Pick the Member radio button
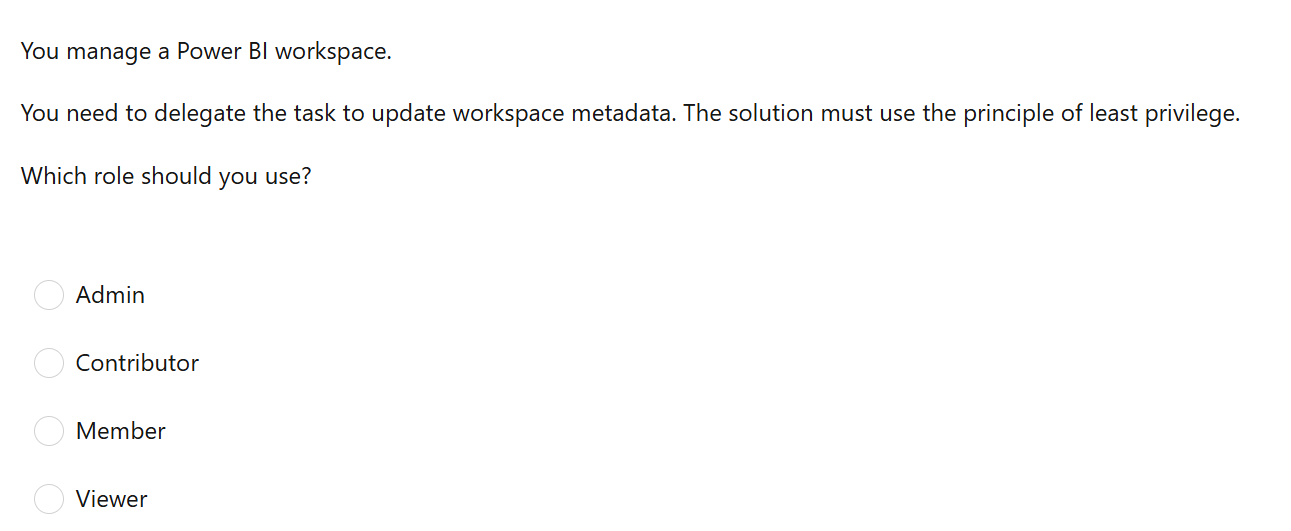The height and width of the screenshot is (531, 1291). (49, 431)
